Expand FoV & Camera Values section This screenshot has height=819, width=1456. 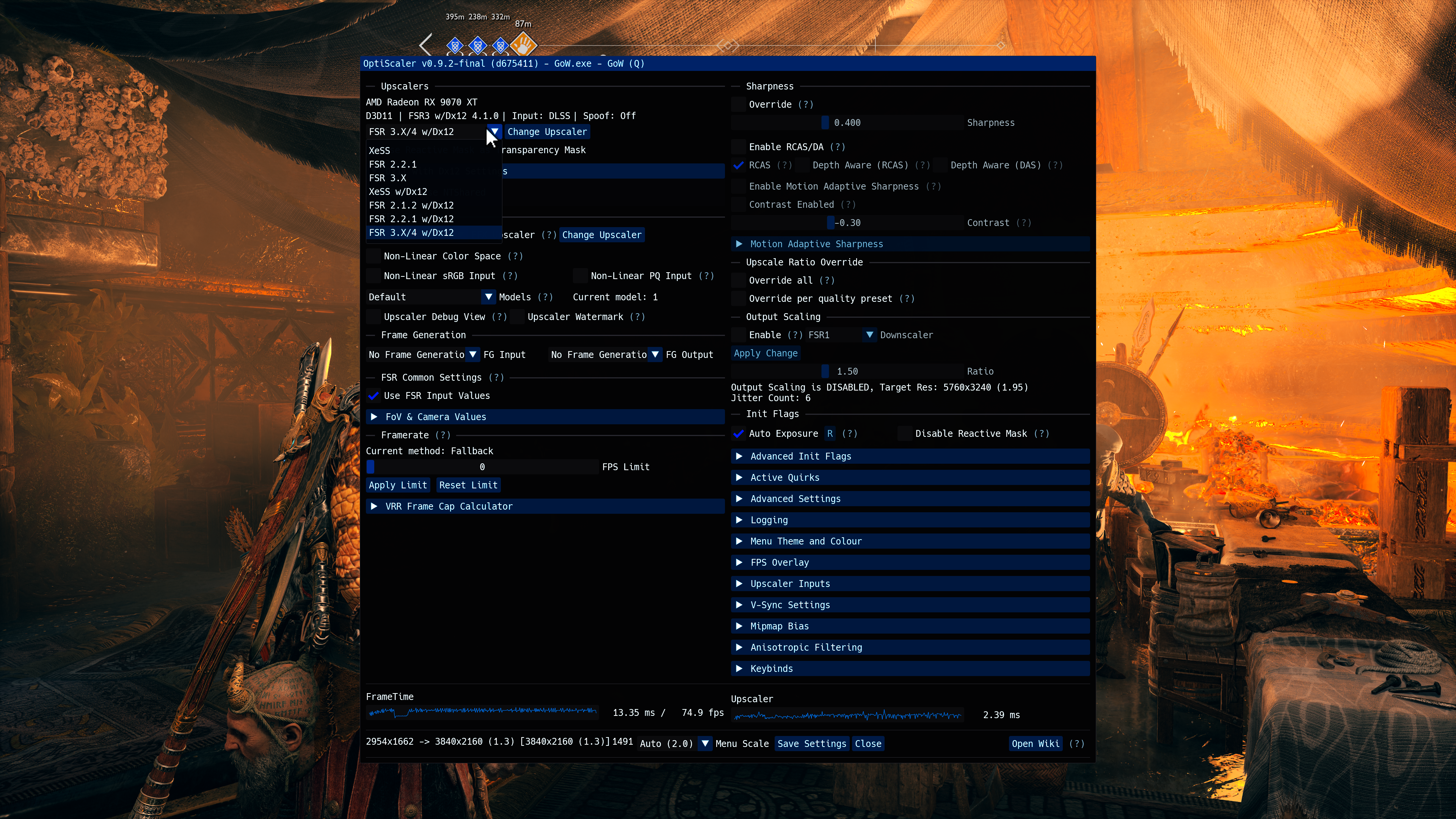pyautogui.click(x=546, y=417)
